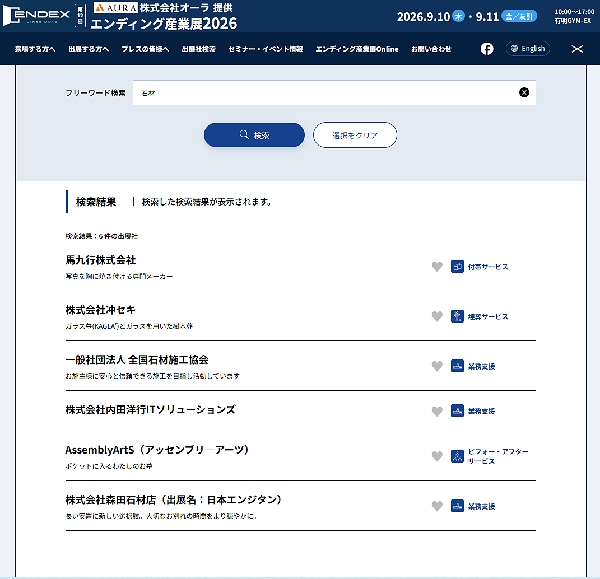The width and height of the screenshot is (600, 579).
Task: Favorite AssemblyArtS with the heart icon
Action: coord(437,456)
